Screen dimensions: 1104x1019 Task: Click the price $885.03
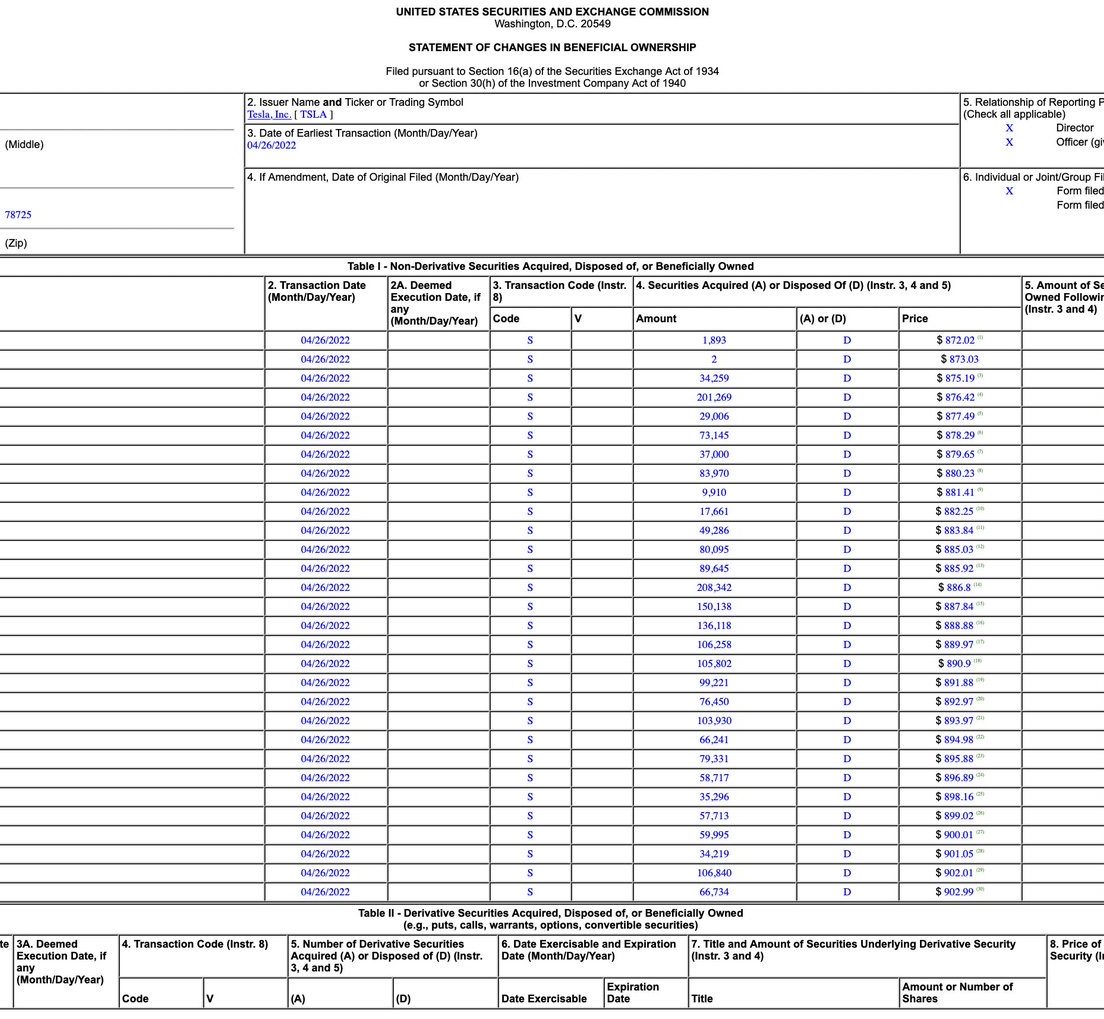click(x=955, y=549)
